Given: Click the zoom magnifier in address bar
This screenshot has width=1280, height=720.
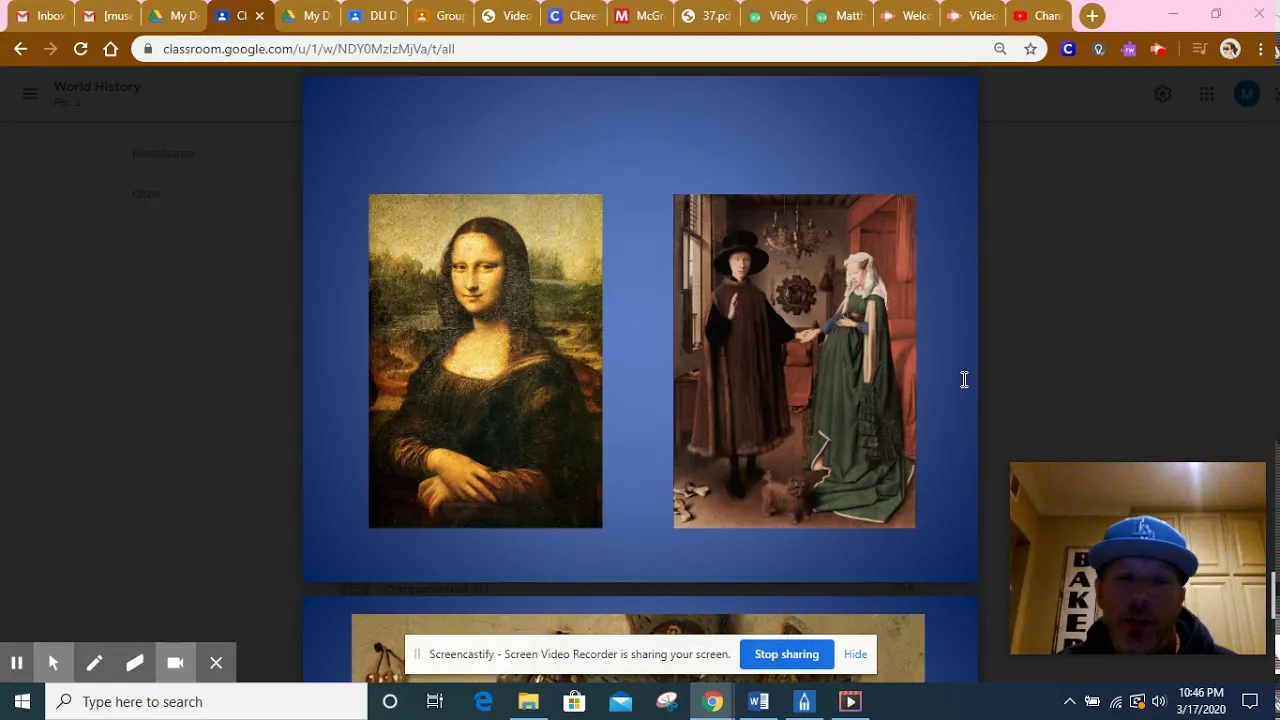Looking at the screenshot, I should 1000,49.
